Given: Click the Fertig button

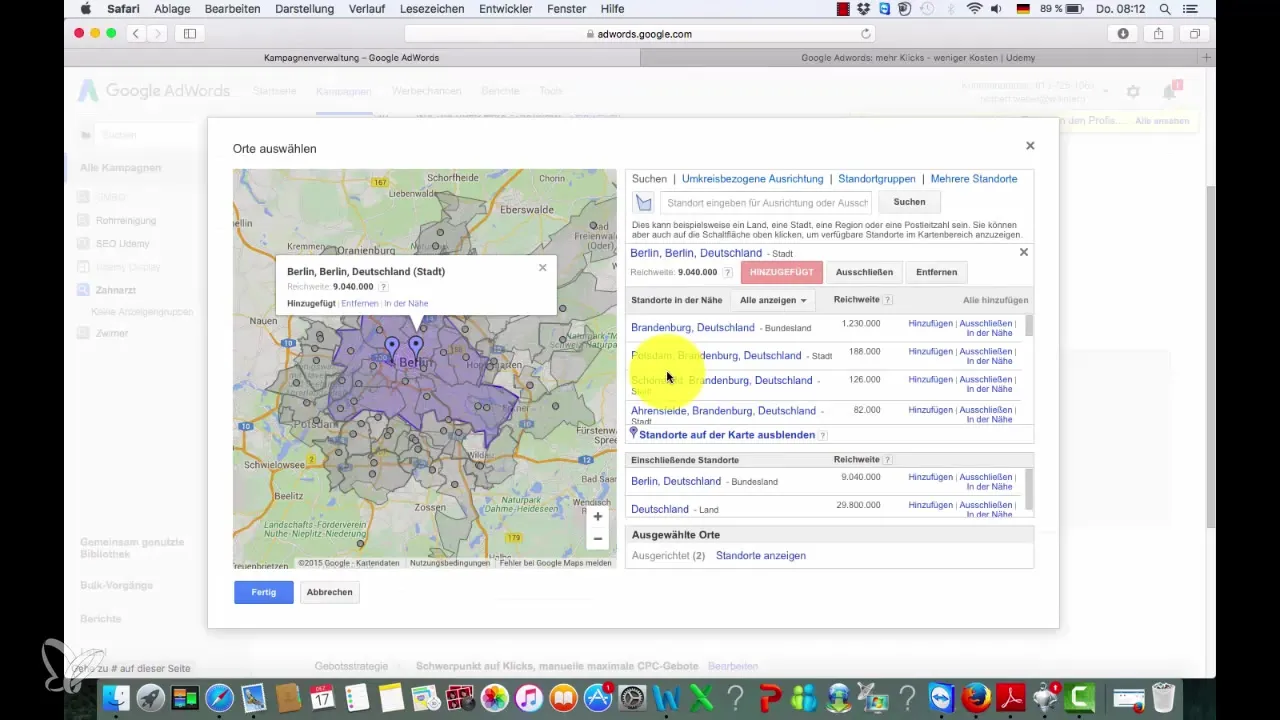Looking at the screenshot, I should [x=264, y=592].
